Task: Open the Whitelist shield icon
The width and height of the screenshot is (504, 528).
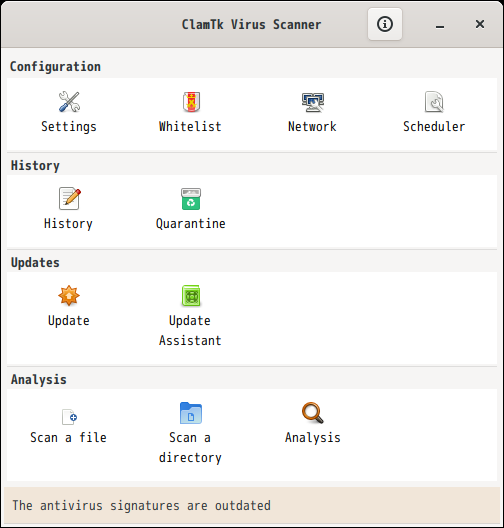Action: (191, 102)
